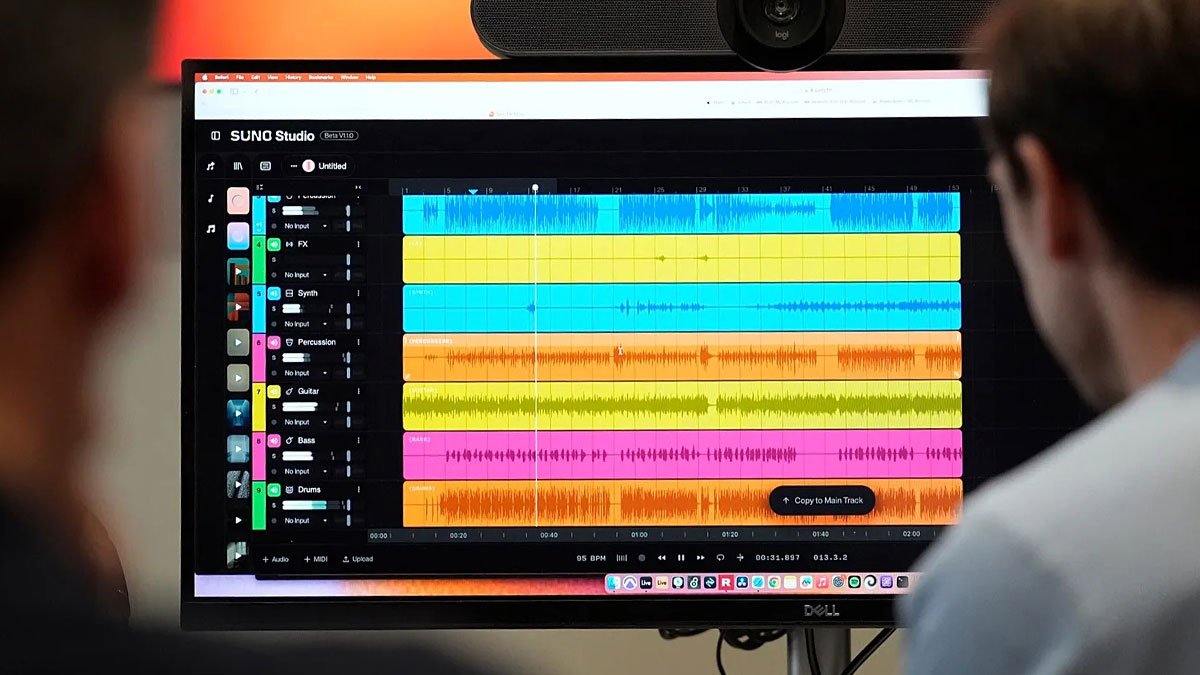The height and width of the screenshot is (675, 1200).
Task: Solo the Synth track with S button
Action: tap(274, 309)
